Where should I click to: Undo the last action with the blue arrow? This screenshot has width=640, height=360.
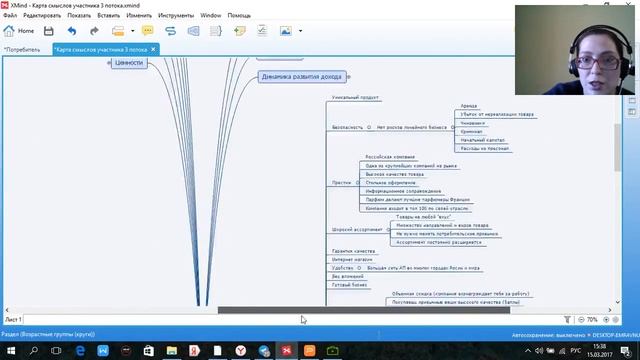pyautogui.click(x=72, y=31)
